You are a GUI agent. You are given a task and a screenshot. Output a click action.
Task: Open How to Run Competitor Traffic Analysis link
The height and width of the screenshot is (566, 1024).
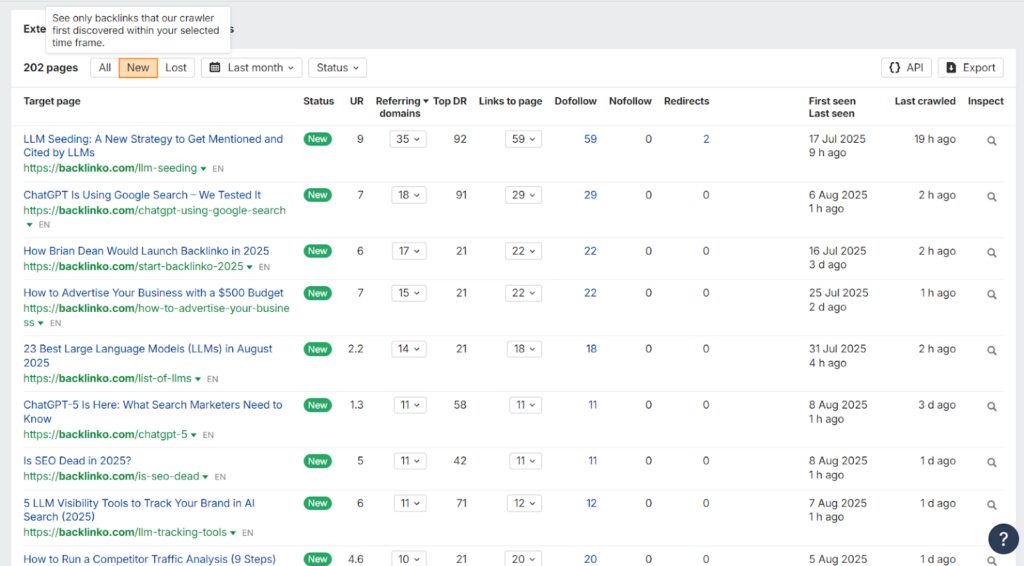(150, 559)
